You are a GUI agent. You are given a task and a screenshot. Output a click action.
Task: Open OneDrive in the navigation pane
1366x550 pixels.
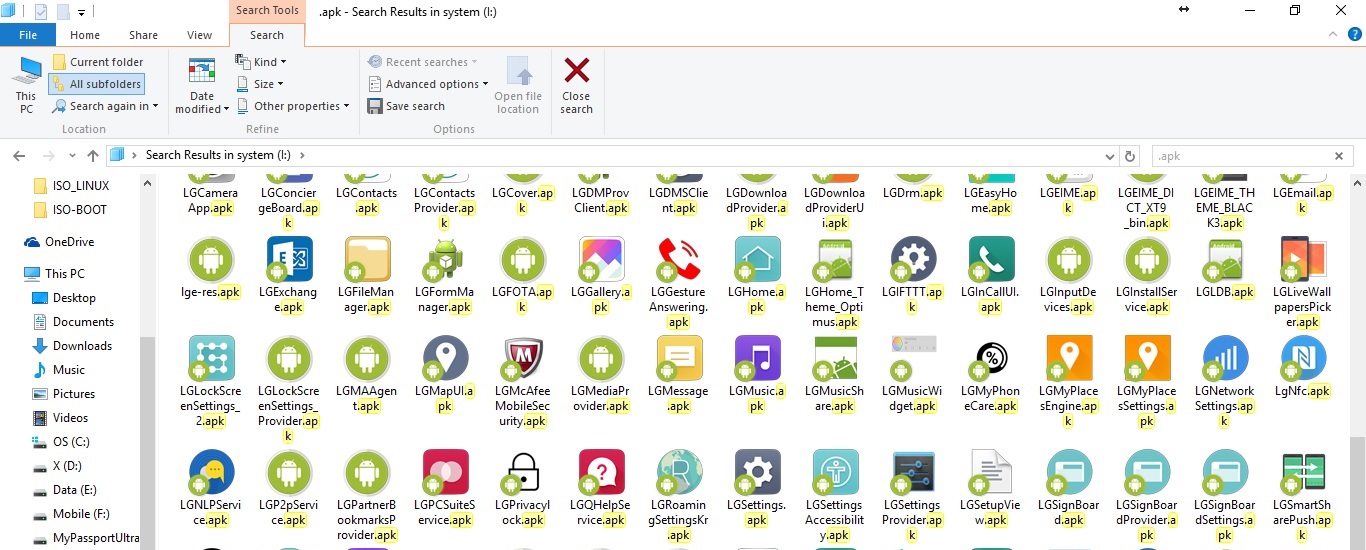tap(69, 242)
